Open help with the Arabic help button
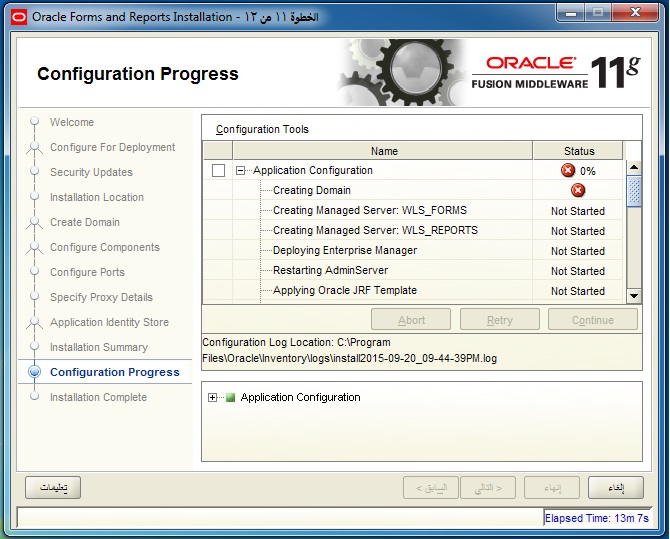The width and height of the screenshot is (670, 539). (53, 487)
